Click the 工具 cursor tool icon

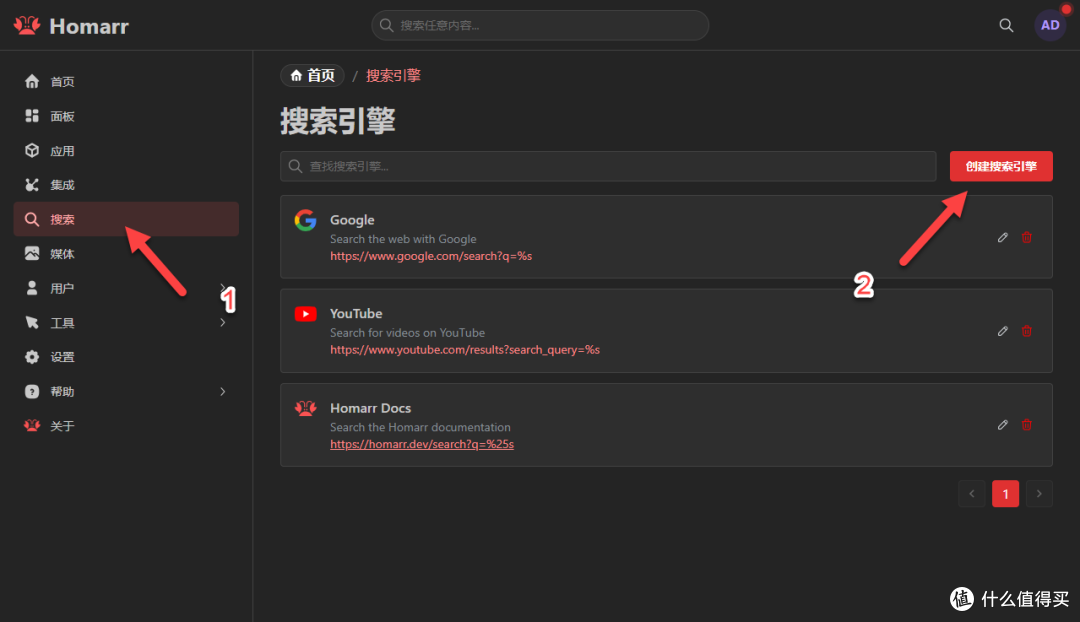point(32,322)
